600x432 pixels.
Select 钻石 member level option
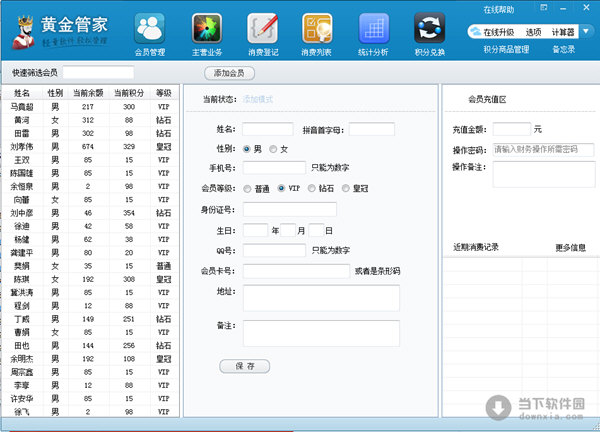pyautogui.click(x=313, y=188)
